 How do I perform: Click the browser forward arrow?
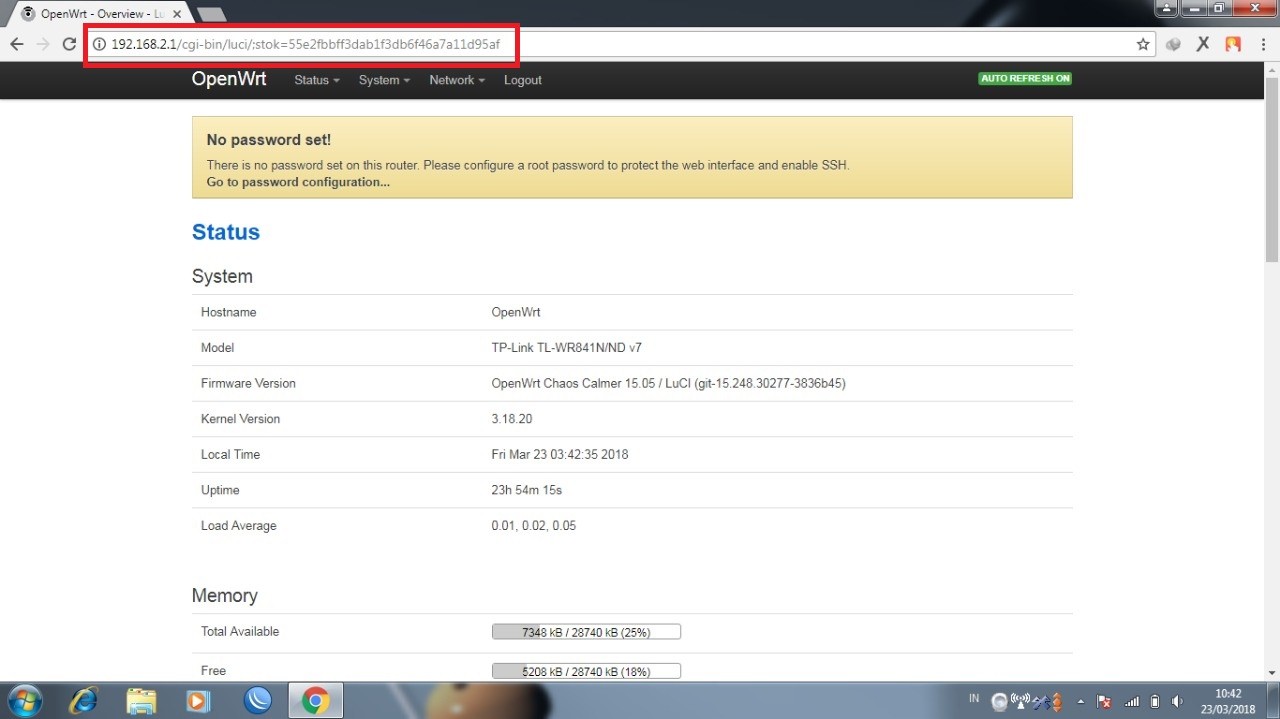click(42, 44)
